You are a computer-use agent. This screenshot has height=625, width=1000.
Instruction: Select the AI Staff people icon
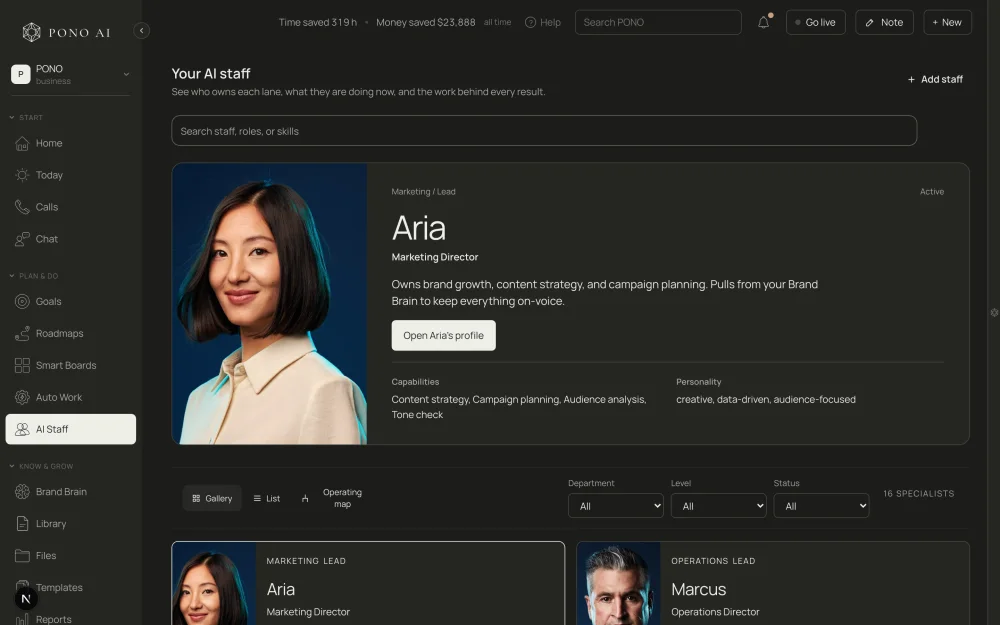[x=22, y=429]
